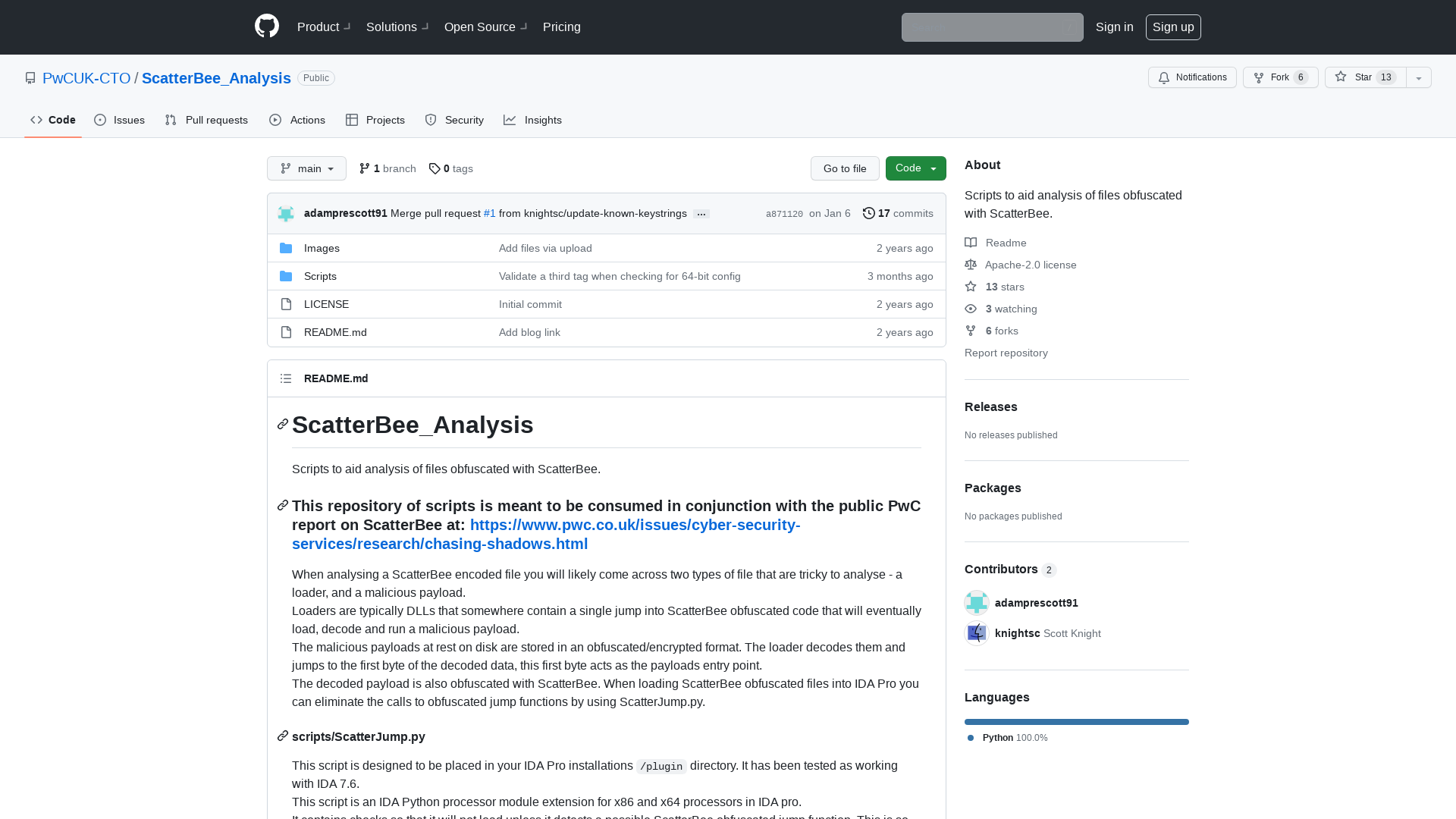Image resolution: width=1456 pixels, height=819 pixels.
Task: Click the Sign up button
Action: (x=1173, y=27)
